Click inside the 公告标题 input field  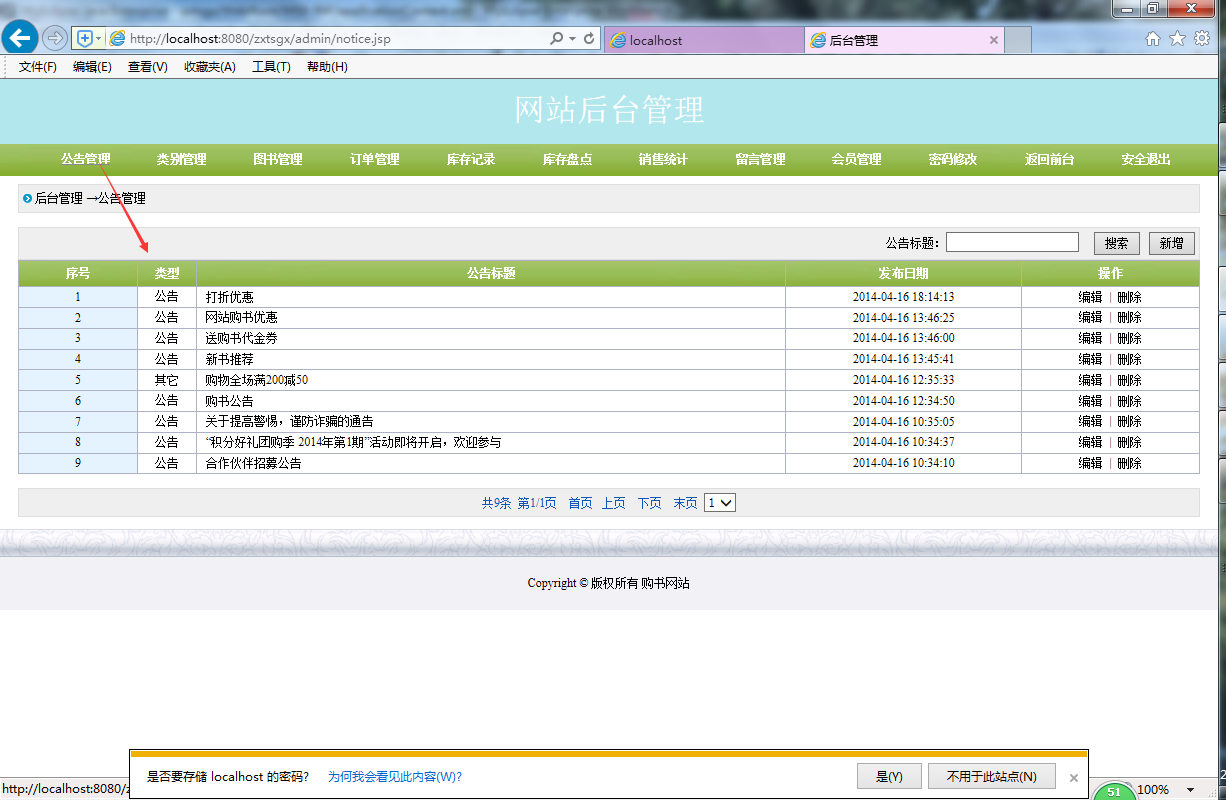point(1012,241)
